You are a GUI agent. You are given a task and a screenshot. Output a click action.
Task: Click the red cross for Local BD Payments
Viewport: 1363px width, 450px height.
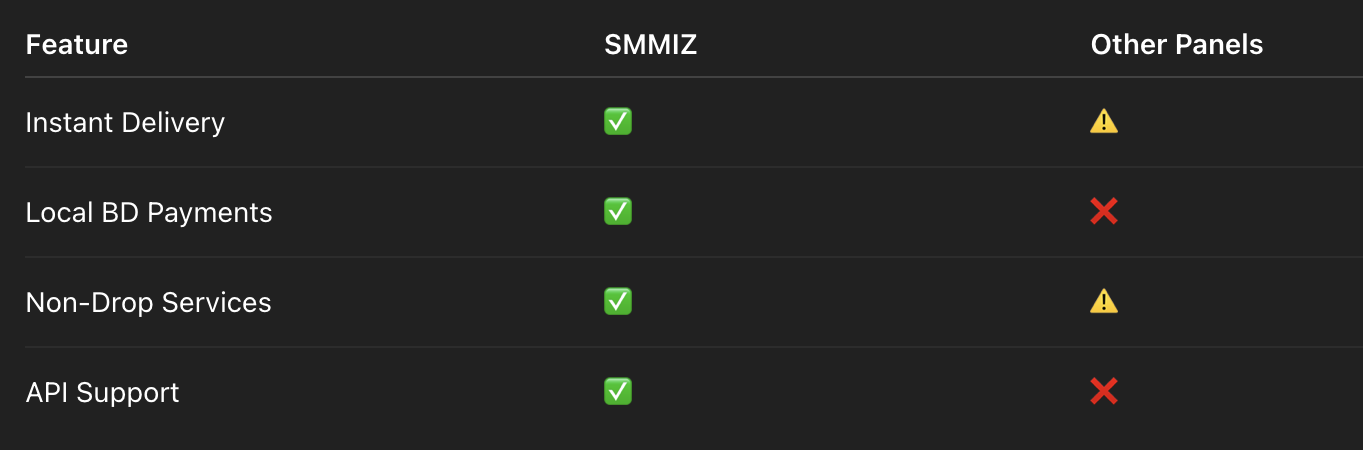[1104, 212]
